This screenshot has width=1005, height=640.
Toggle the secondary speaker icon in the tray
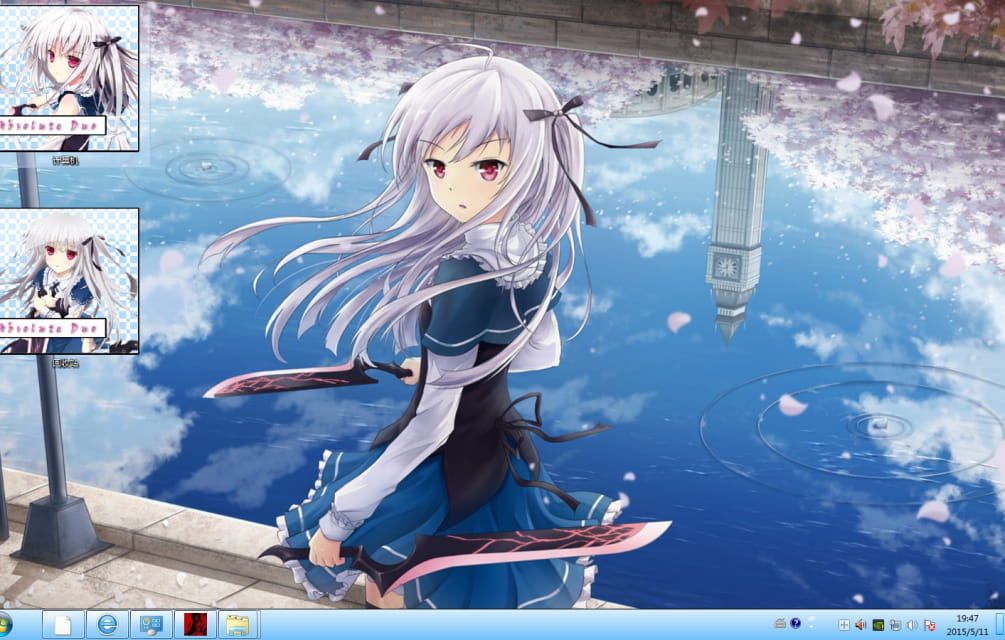911,624
